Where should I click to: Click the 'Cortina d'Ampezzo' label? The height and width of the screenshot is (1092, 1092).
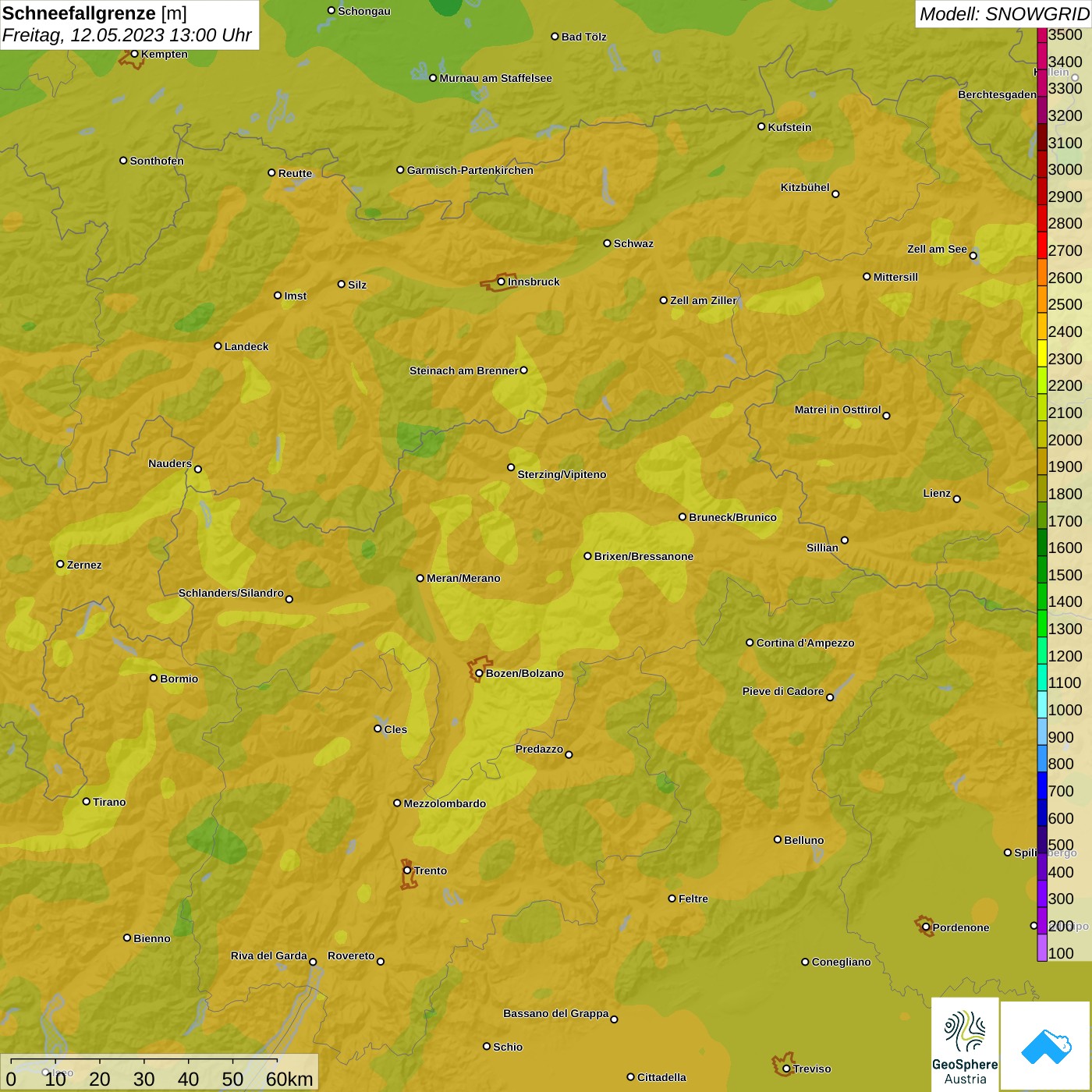805,643
